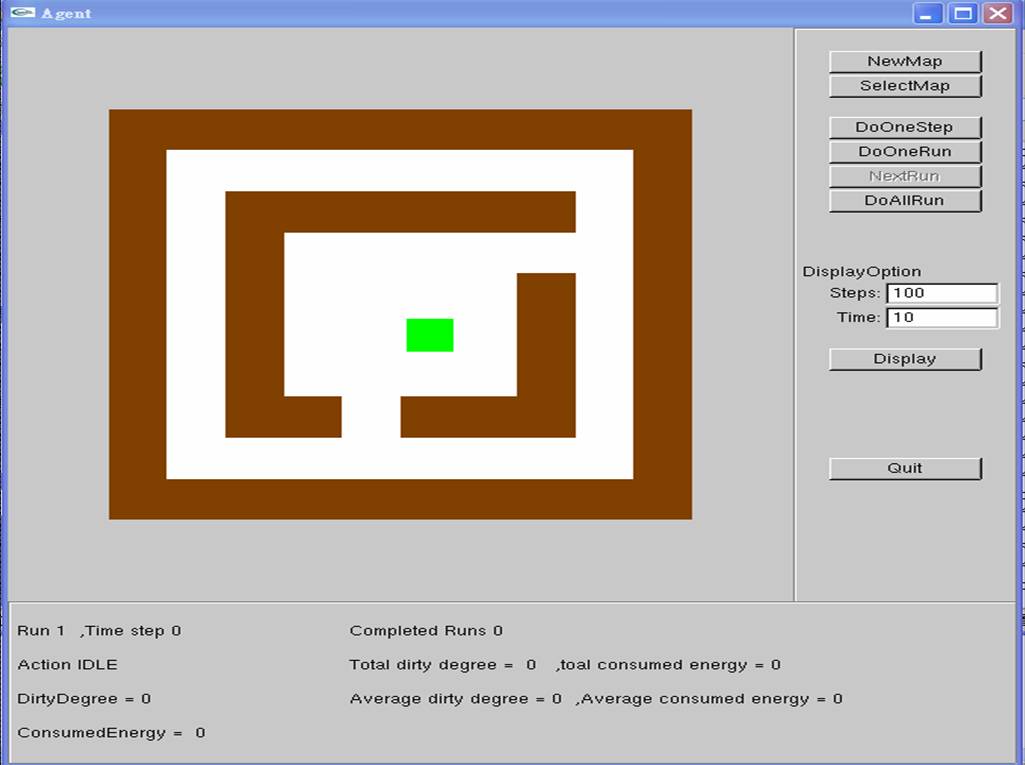Run the simulation with DoOneRun
1025x765 pixels.
click(904, 151)
